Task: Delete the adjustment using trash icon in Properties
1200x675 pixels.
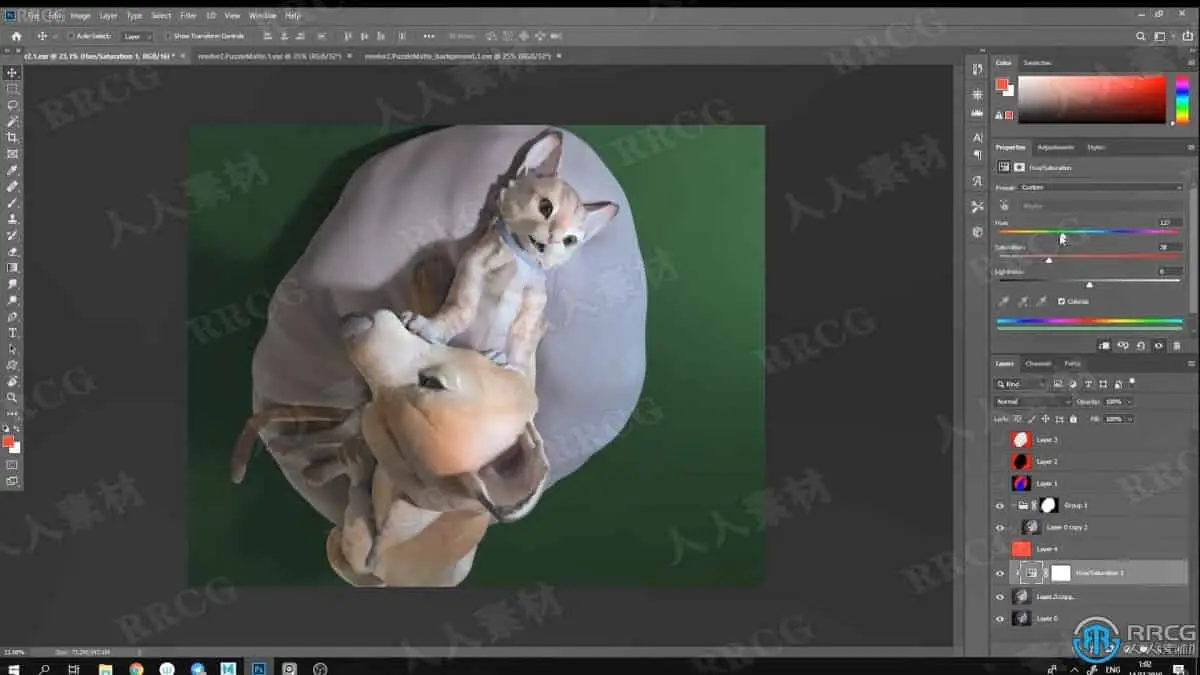Action: coord(1176,345)
